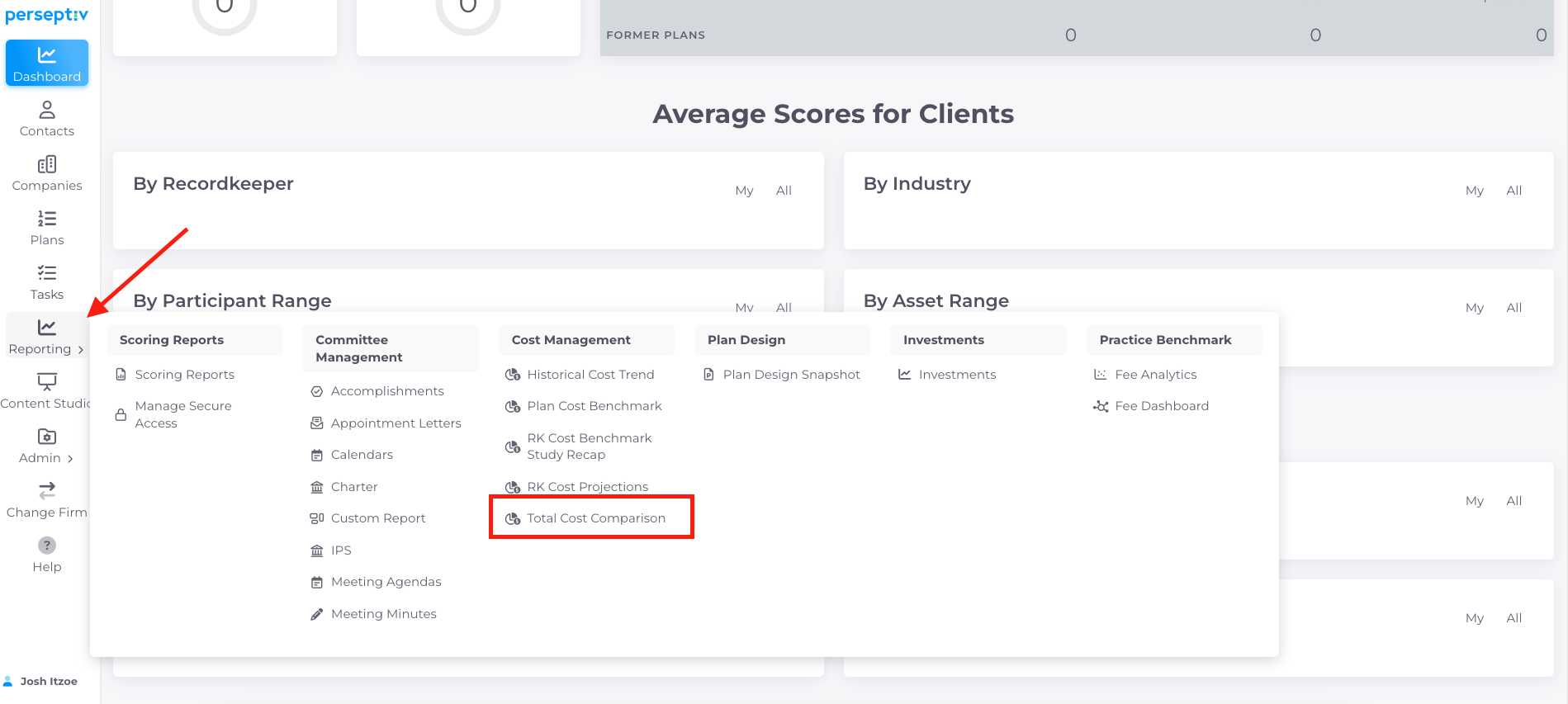Click the Cost Management column header
The image size is (1568, 704).
click(586, 340)
